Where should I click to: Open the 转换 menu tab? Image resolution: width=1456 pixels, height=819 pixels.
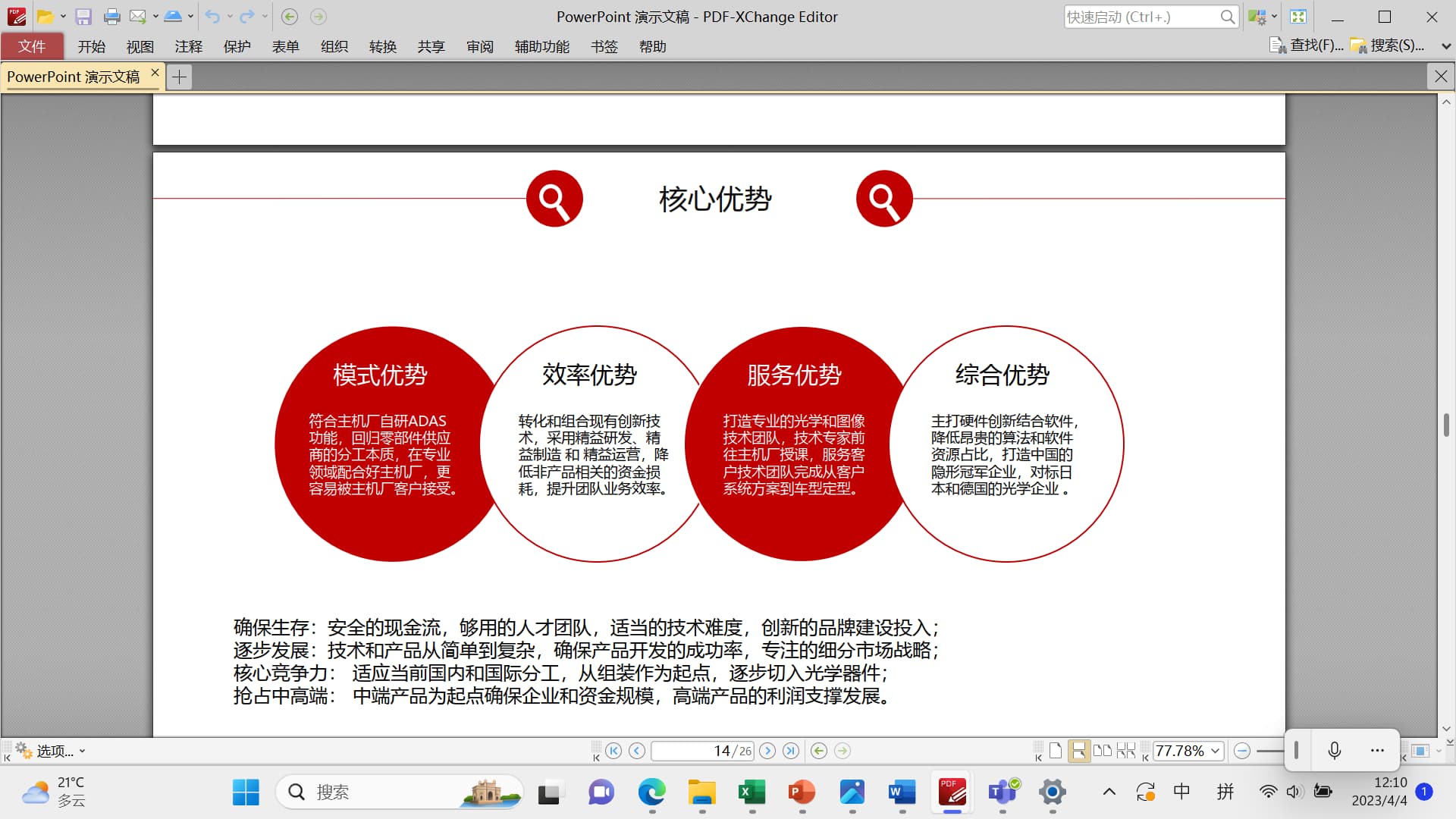(382, 47)
